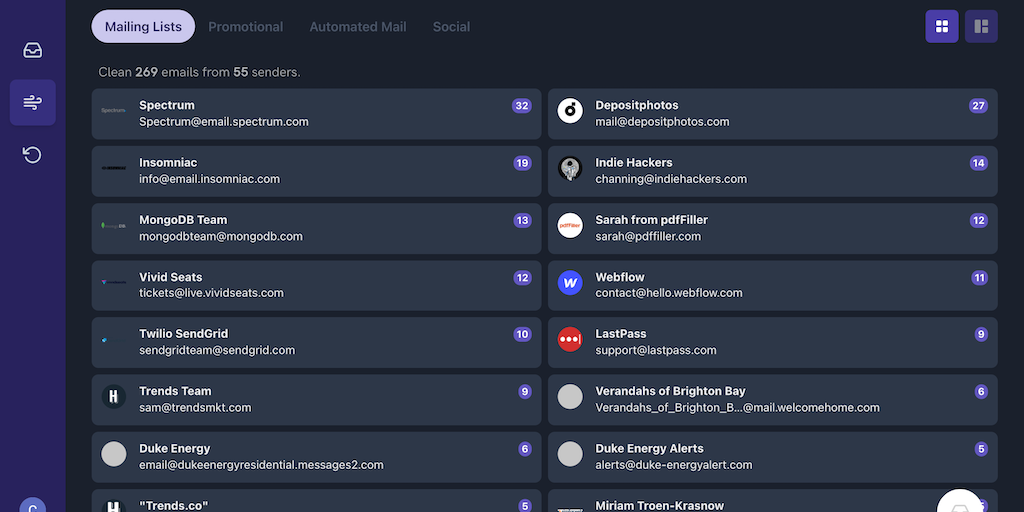Click the user avatar in sidebar
The width and height of the screenshot is (1024, 512).
pyautogui.click(x=32, y=504)
